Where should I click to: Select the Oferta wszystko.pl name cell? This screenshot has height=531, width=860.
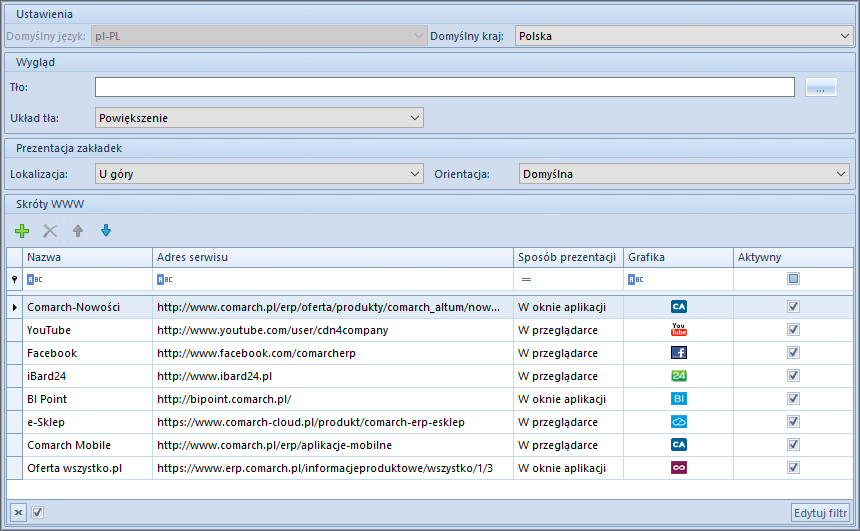click(87, 468)
